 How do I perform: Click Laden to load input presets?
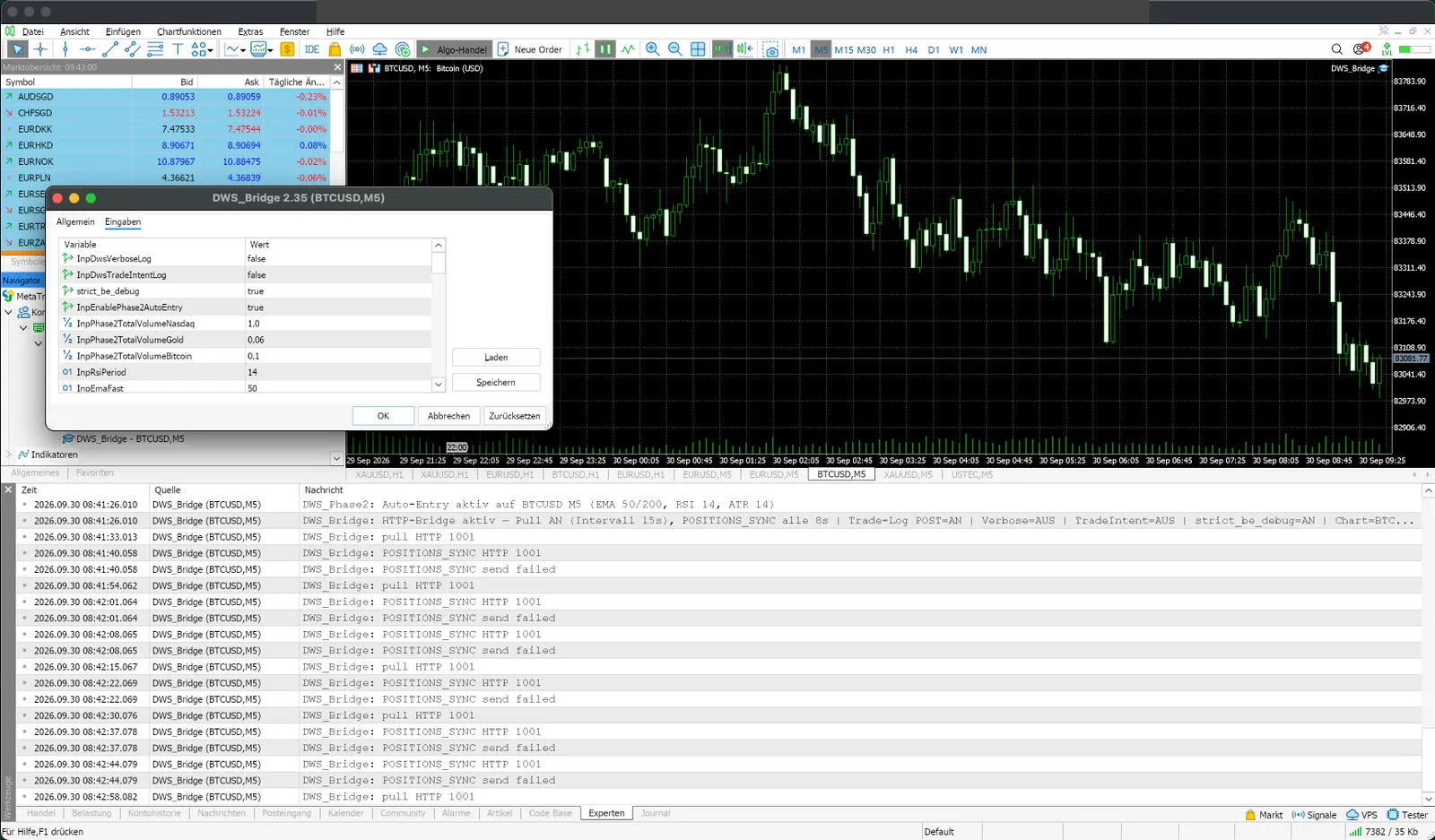point(496,357)
